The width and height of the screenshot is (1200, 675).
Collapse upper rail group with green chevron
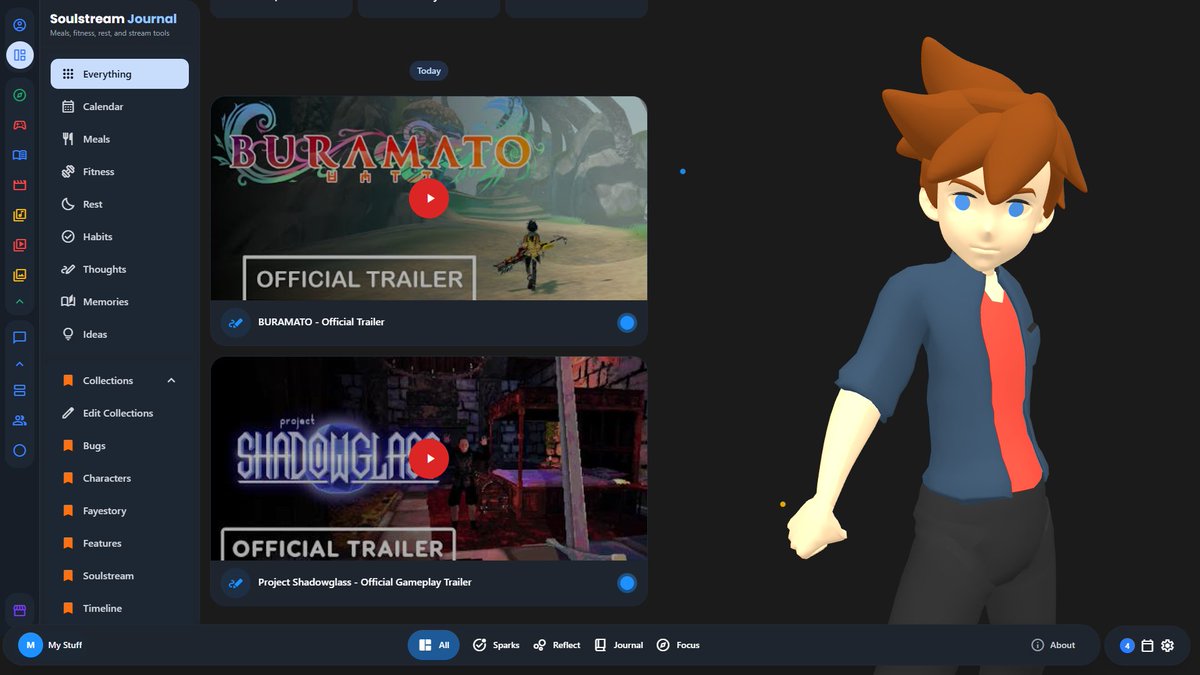tap(19, 302)
